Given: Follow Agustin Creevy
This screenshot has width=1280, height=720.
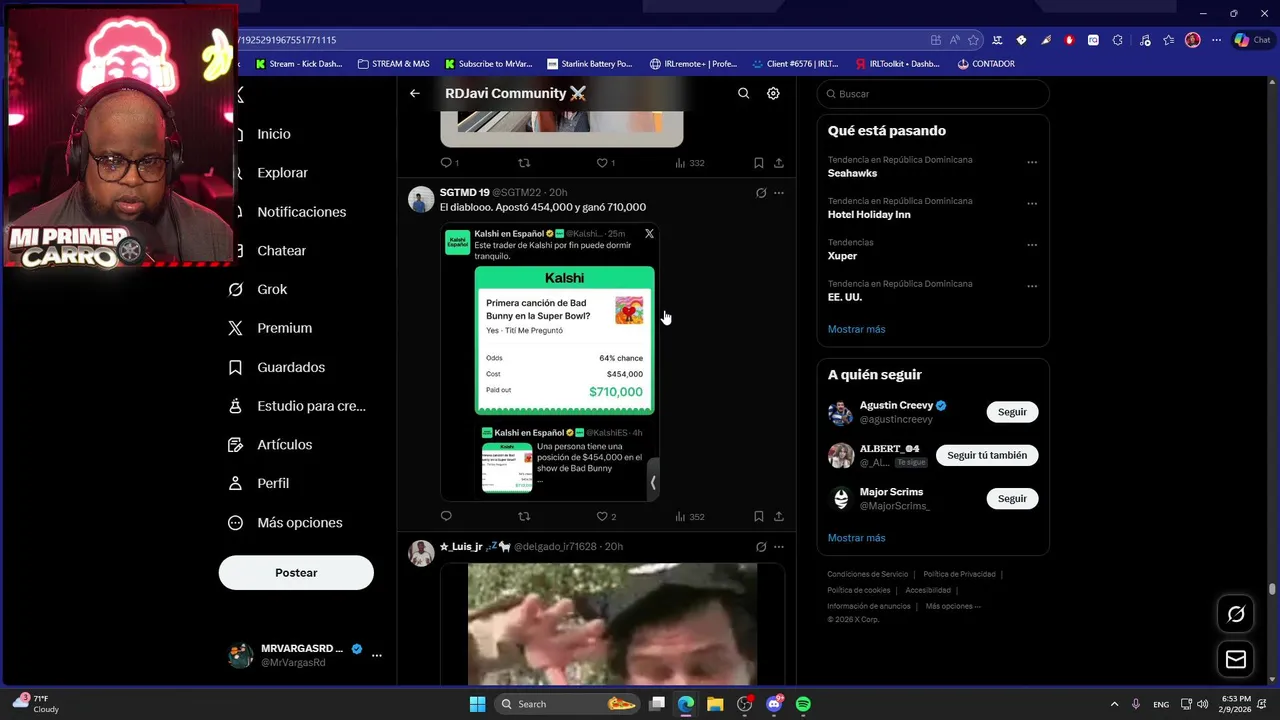Looking at the screenshot, I should [x=1012, y=412].
